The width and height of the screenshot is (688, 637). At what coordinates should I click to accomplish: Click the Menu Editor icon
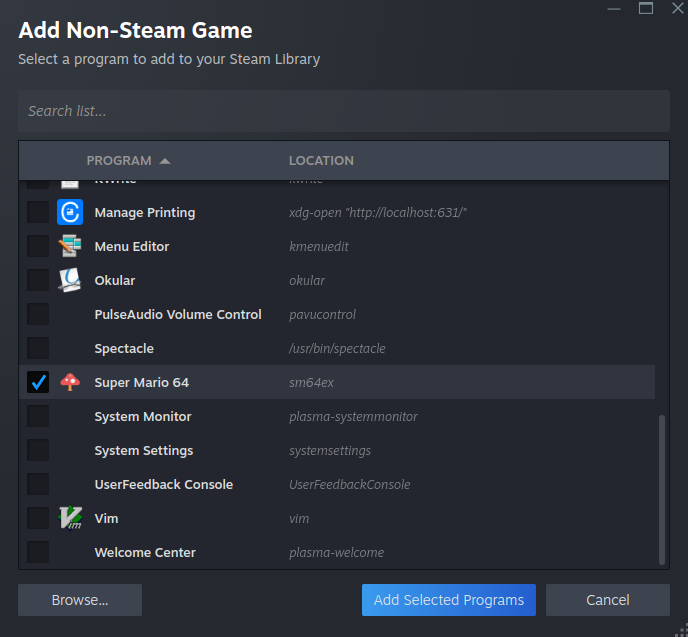(70, 246)
